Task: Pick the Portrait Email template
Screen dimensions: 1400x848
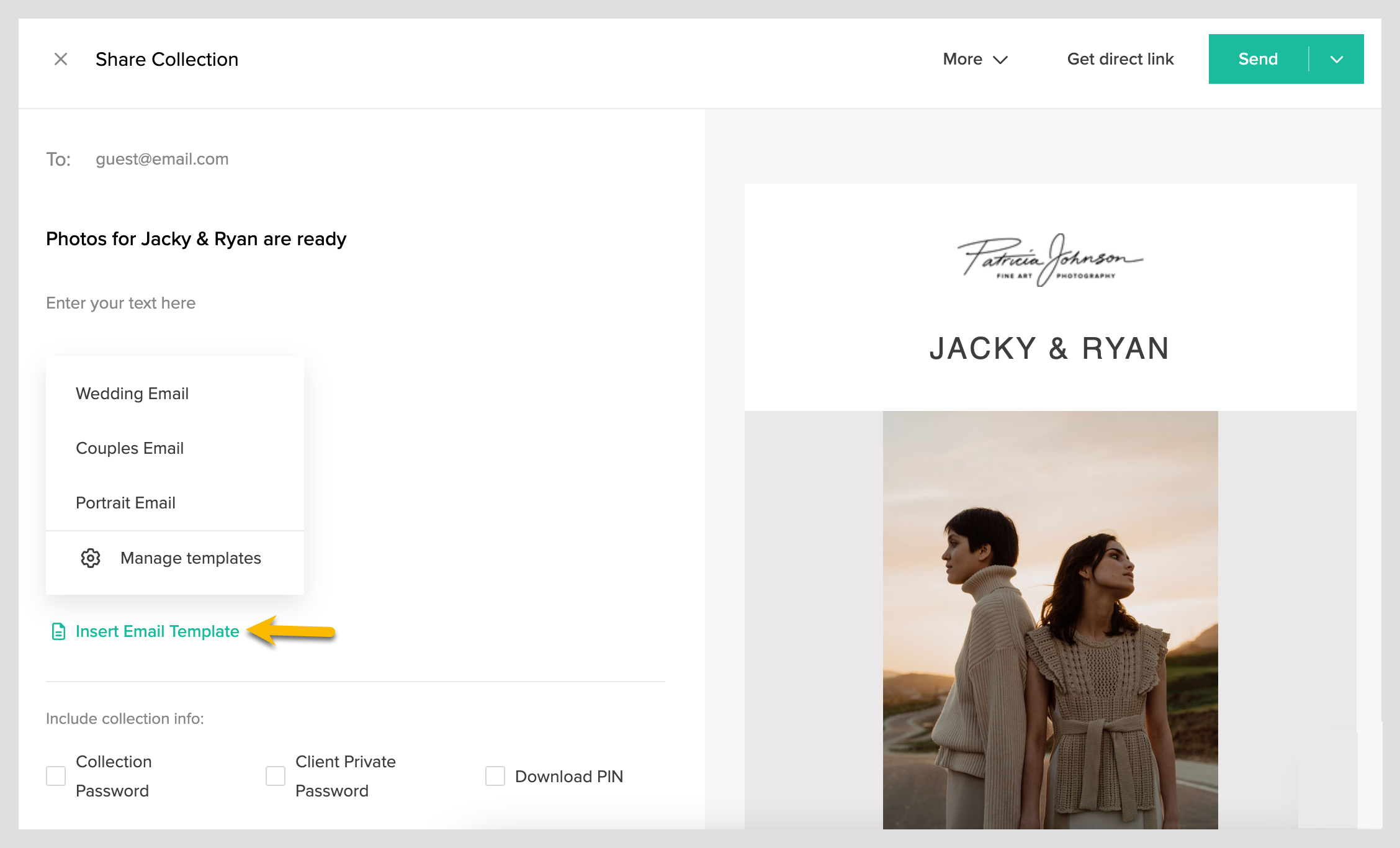Action: tap(125, 503)
